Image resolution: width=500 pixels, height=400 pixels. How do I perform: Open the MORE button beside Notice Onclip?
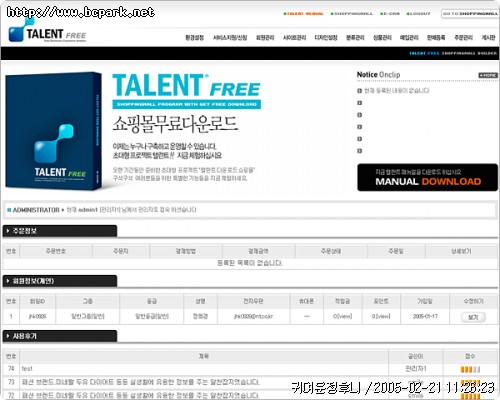pos(488,75)
